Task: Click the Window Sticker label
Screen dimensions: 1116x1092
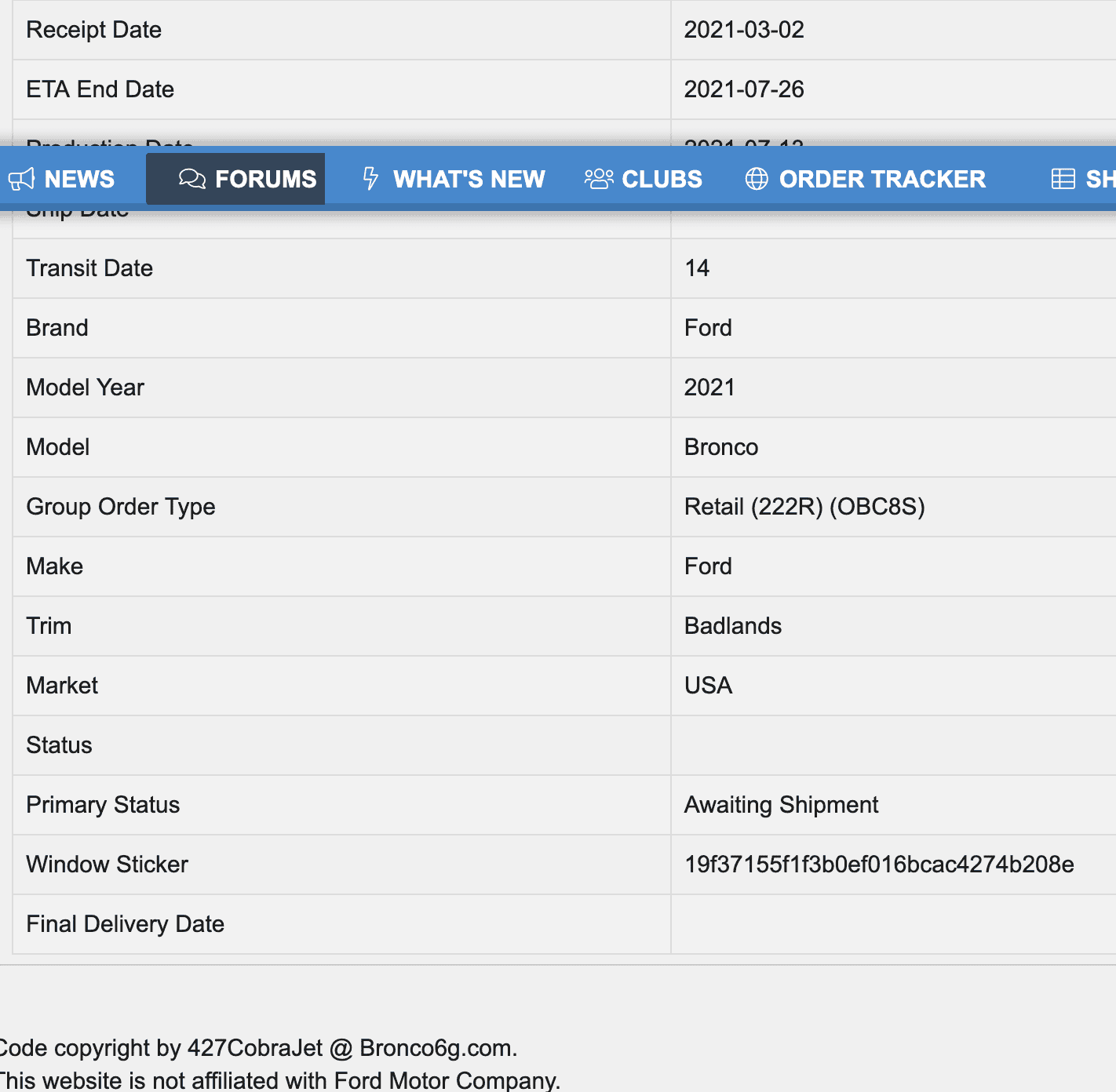Action: point(108,864)
